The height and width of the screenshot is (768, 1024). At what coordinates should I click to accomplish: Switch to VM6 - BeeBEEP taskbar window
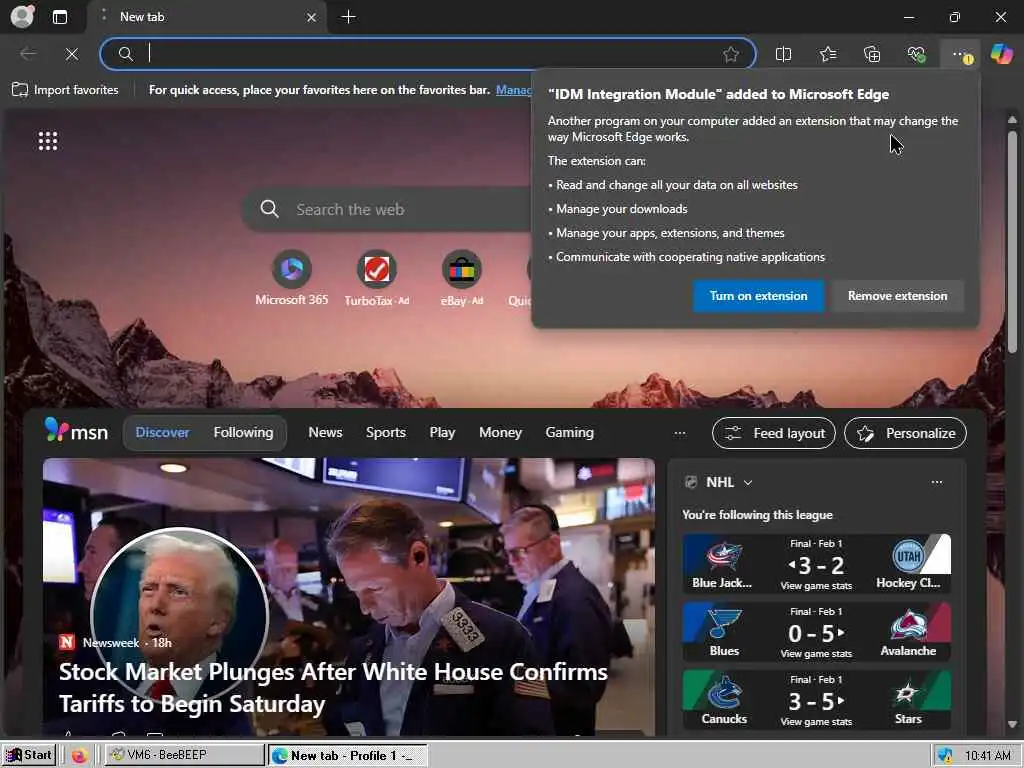(185, 755)
